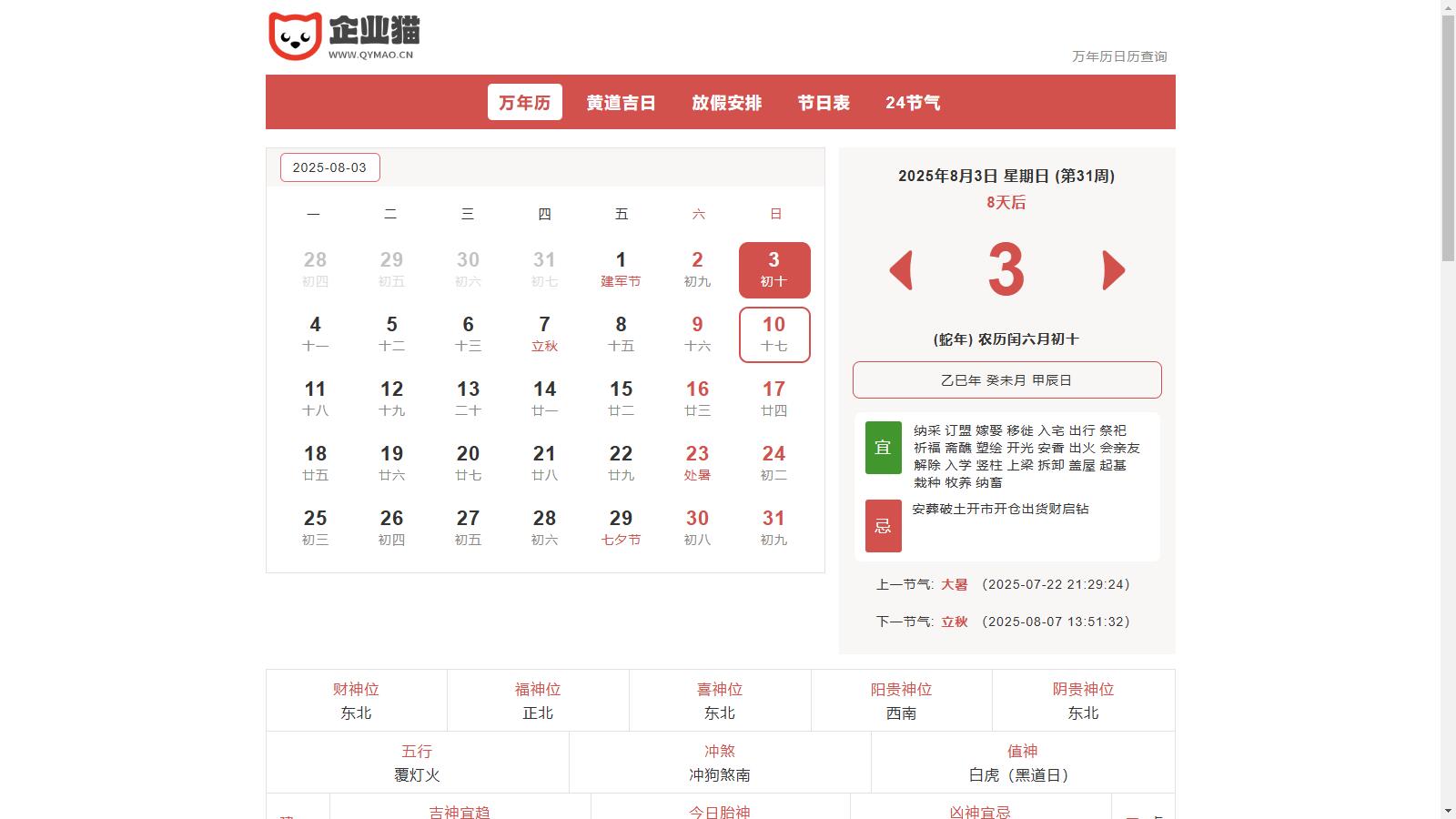1456x819 pixels.
Task: Go to 节日表 page
Action: [x=824, y=103]
